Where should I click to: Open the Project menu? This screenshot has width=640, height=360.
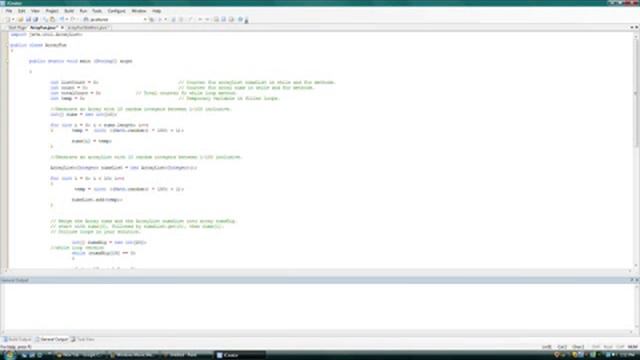click(x=52, y=11)
